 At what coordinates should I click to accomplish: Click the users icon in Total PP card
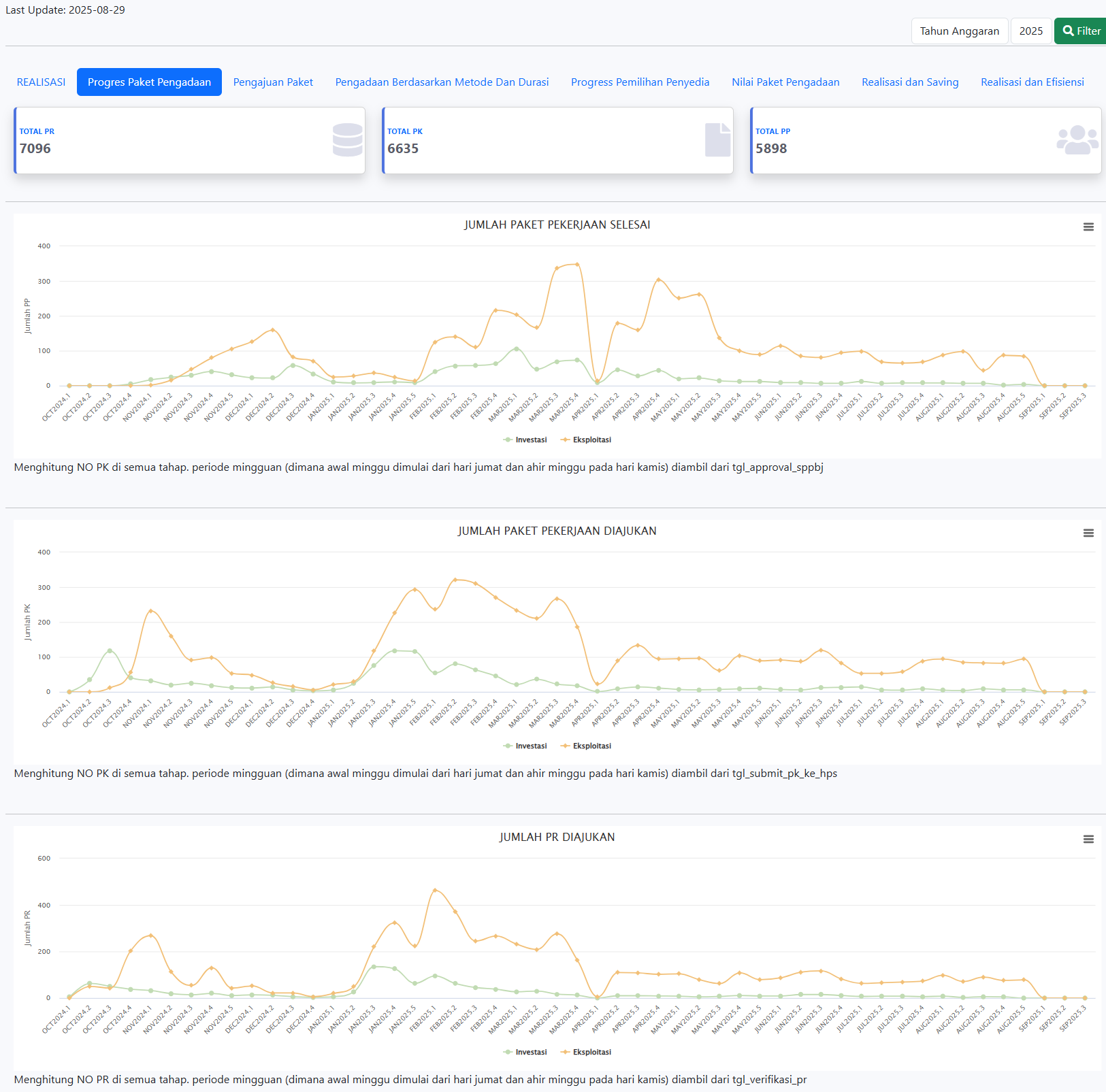tap(1077, 140)
